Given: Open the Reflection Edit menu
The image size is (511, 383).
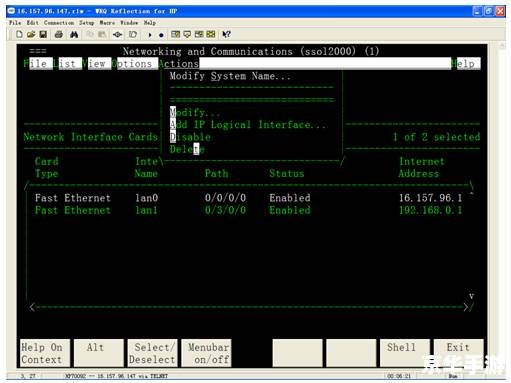Looking at the screenshot, I should click(x=32, y=23).
